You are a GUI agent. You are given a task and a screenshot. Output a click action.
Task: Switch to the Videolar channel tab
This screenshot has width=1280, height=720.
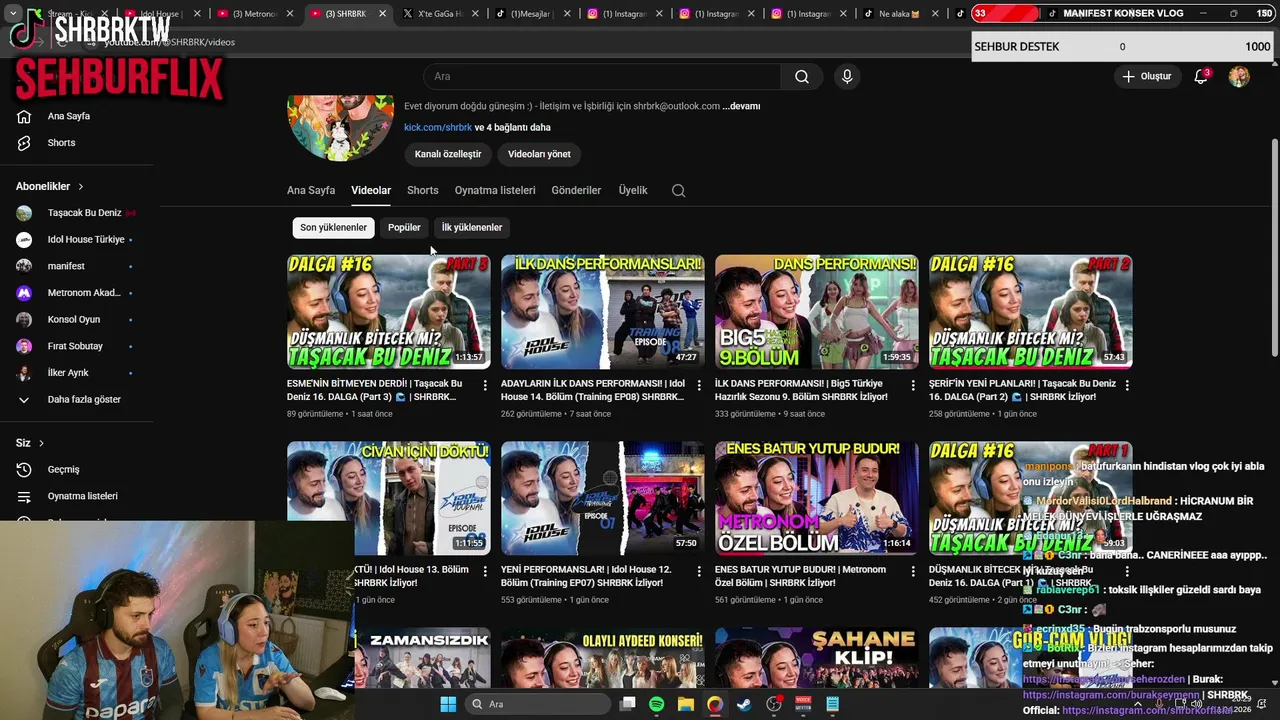pos(371,190)
